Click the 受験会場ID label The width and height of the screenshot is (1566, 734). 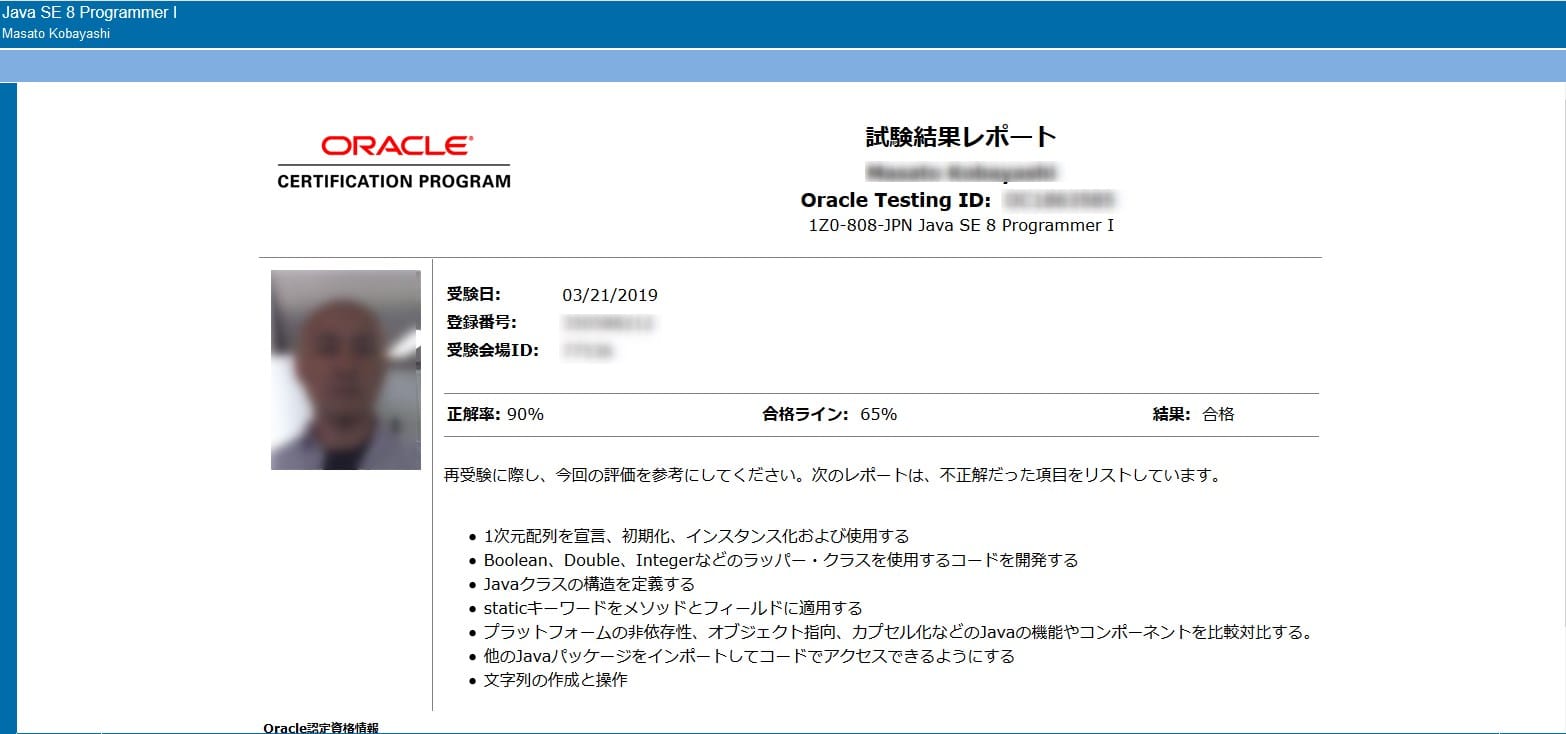click(492, 350)
